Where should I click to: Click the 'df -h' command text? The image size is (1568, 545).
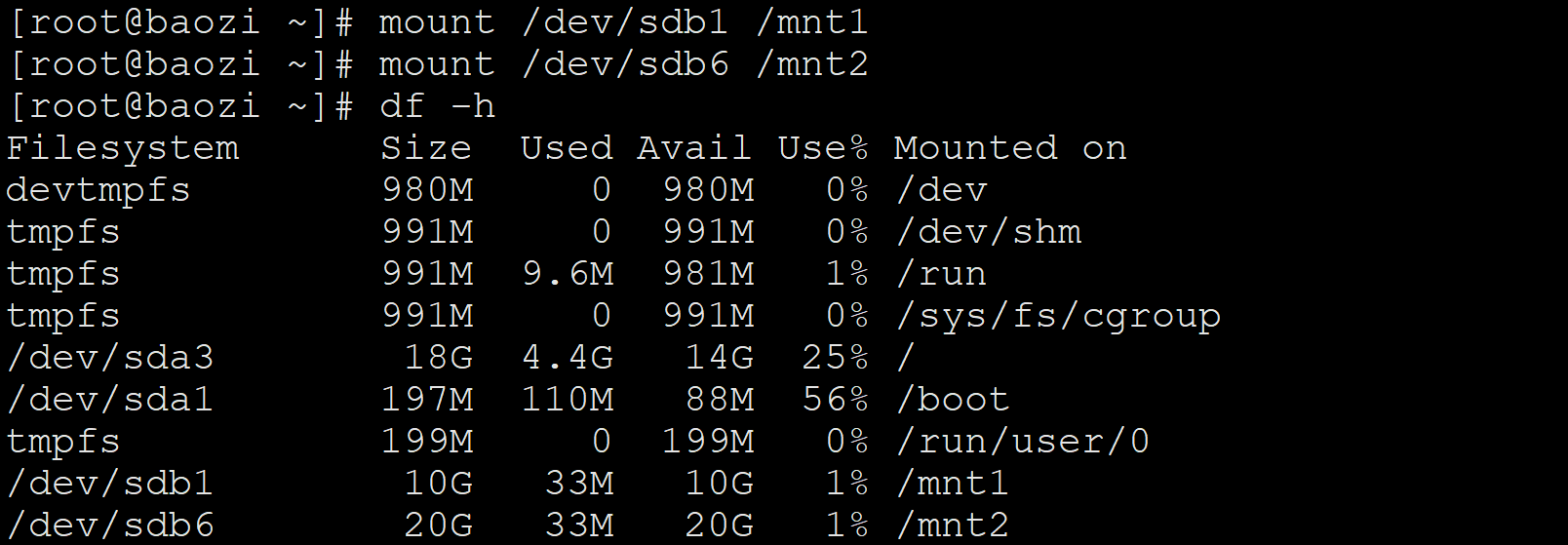click(437, 105)
